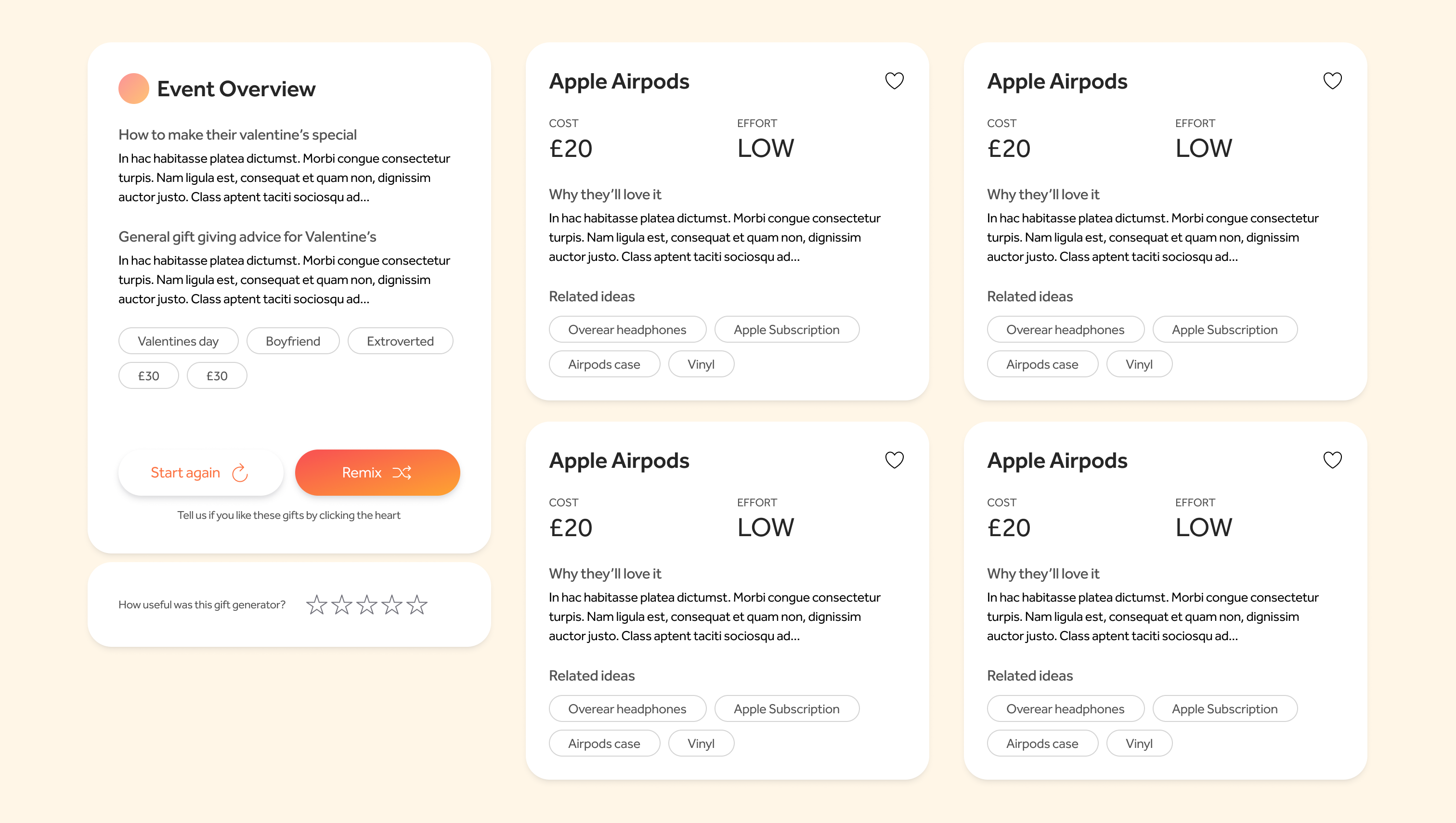
Task: Rate the gift generator one star
Action: click(317, 605)
